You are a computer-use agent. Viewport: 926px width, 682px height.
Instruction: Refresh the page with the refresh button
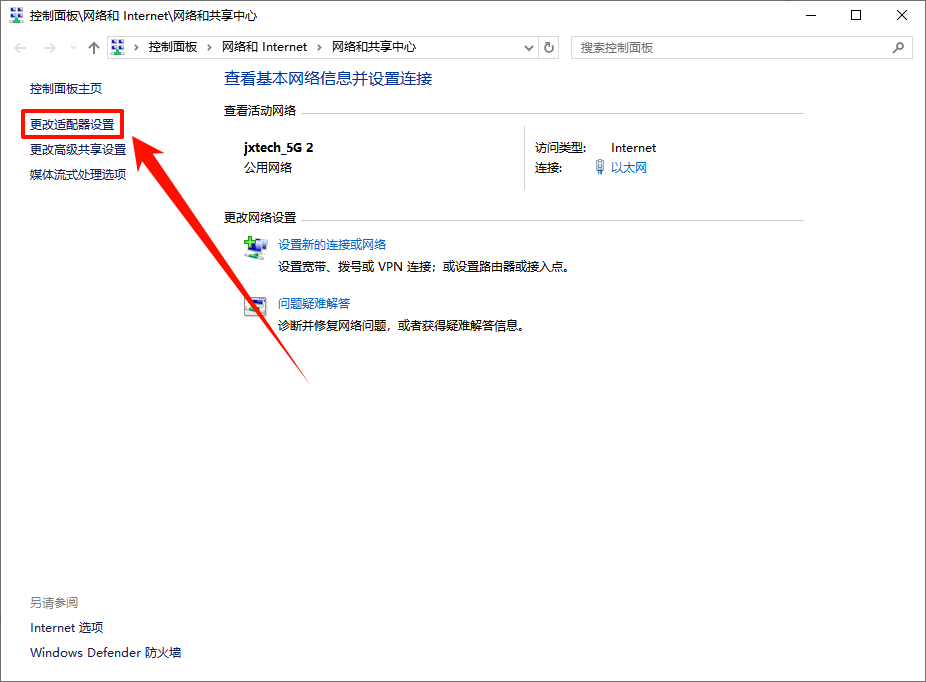pos(549,48)
